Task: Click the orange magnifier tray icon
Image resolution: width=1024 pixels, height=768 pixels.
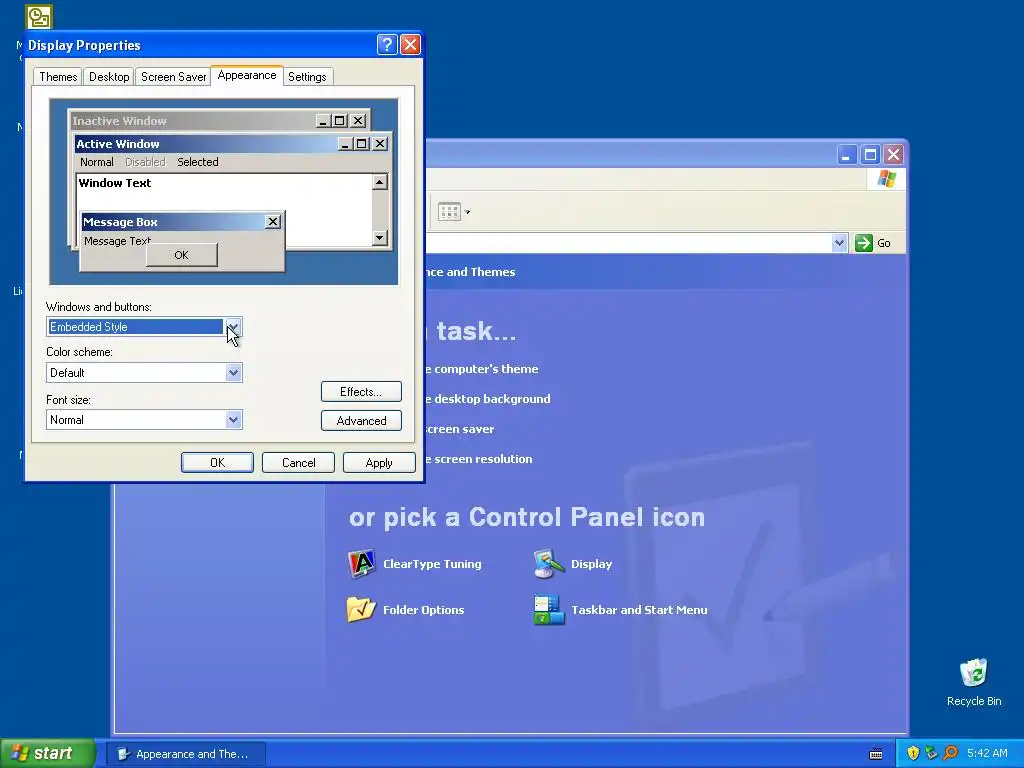Action: click(x=950, y=753)
